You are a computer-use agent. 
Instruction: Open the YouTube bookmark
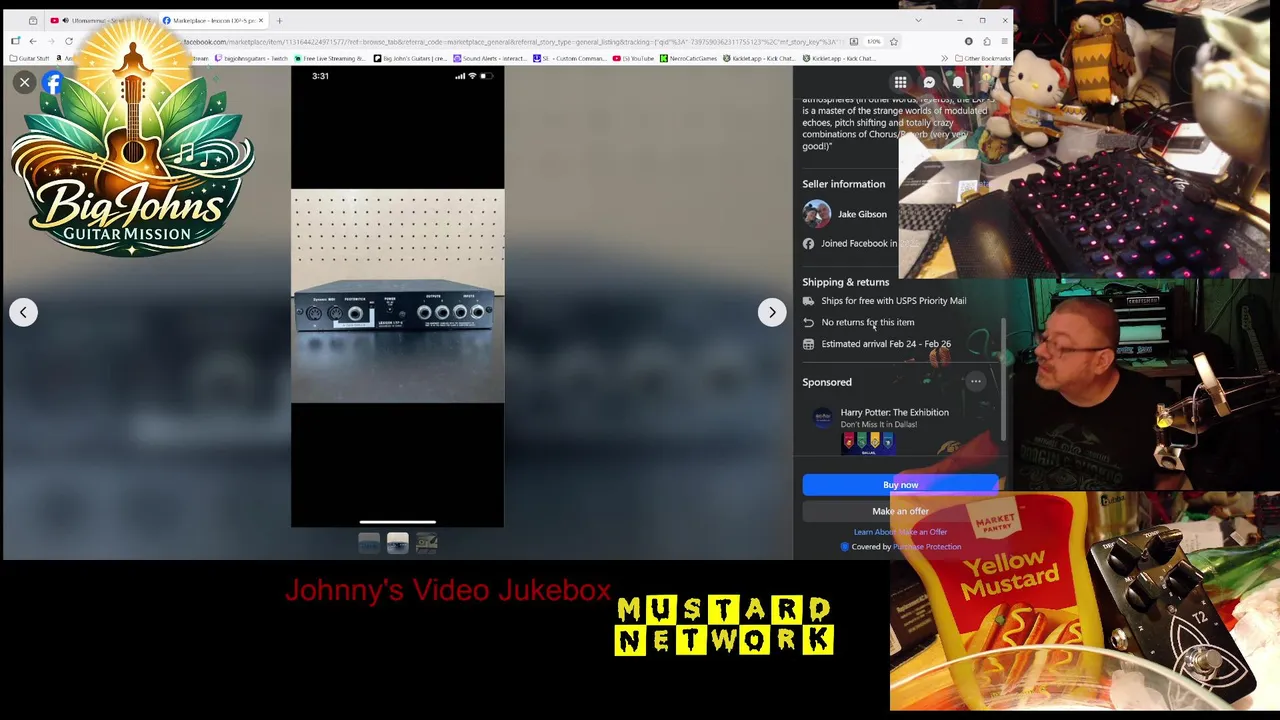point(634,58)
